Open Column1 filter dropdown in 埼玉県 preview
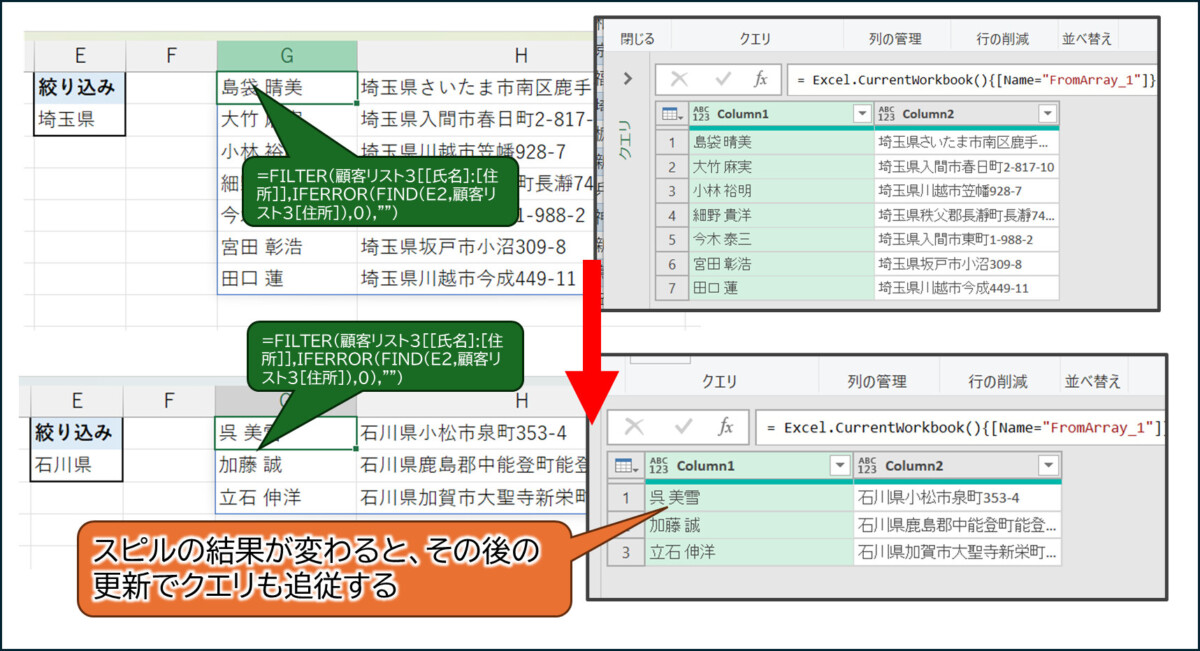This screenshot has width=1200, height=651. click(x=862, y=114)
